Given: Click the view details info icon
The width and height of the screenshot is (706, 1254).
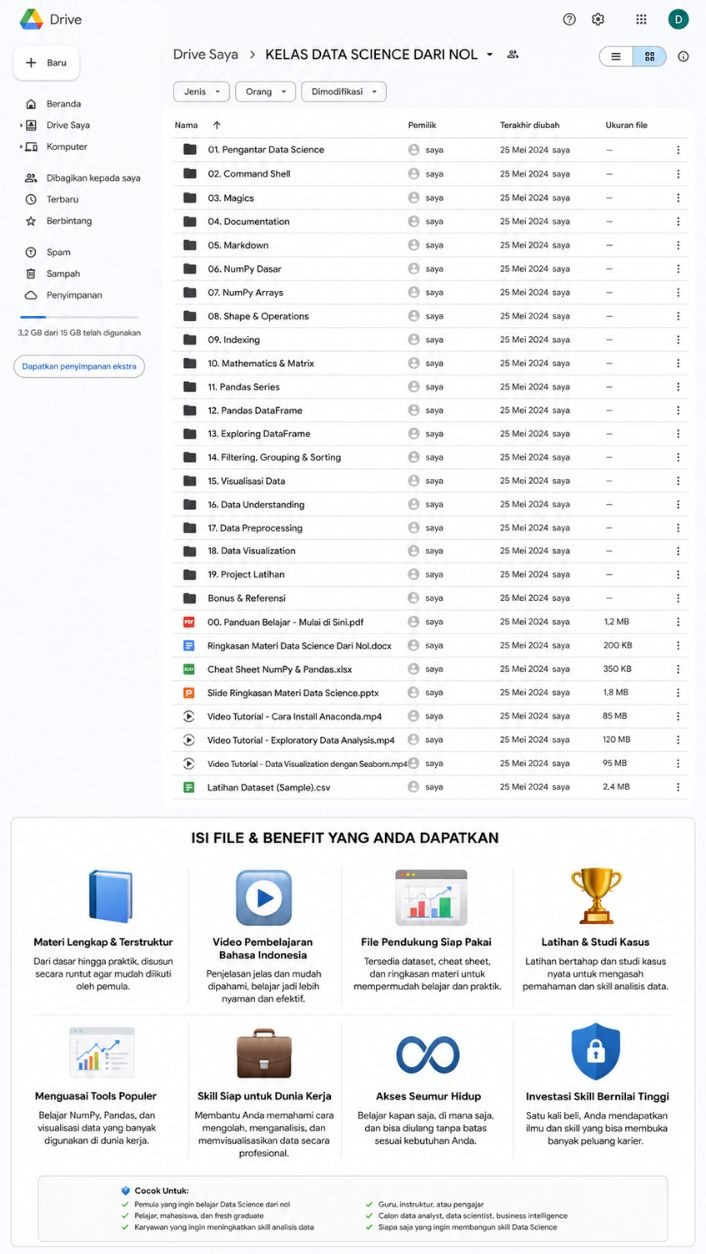Looking at the screenshot, I should coord(683,57).
